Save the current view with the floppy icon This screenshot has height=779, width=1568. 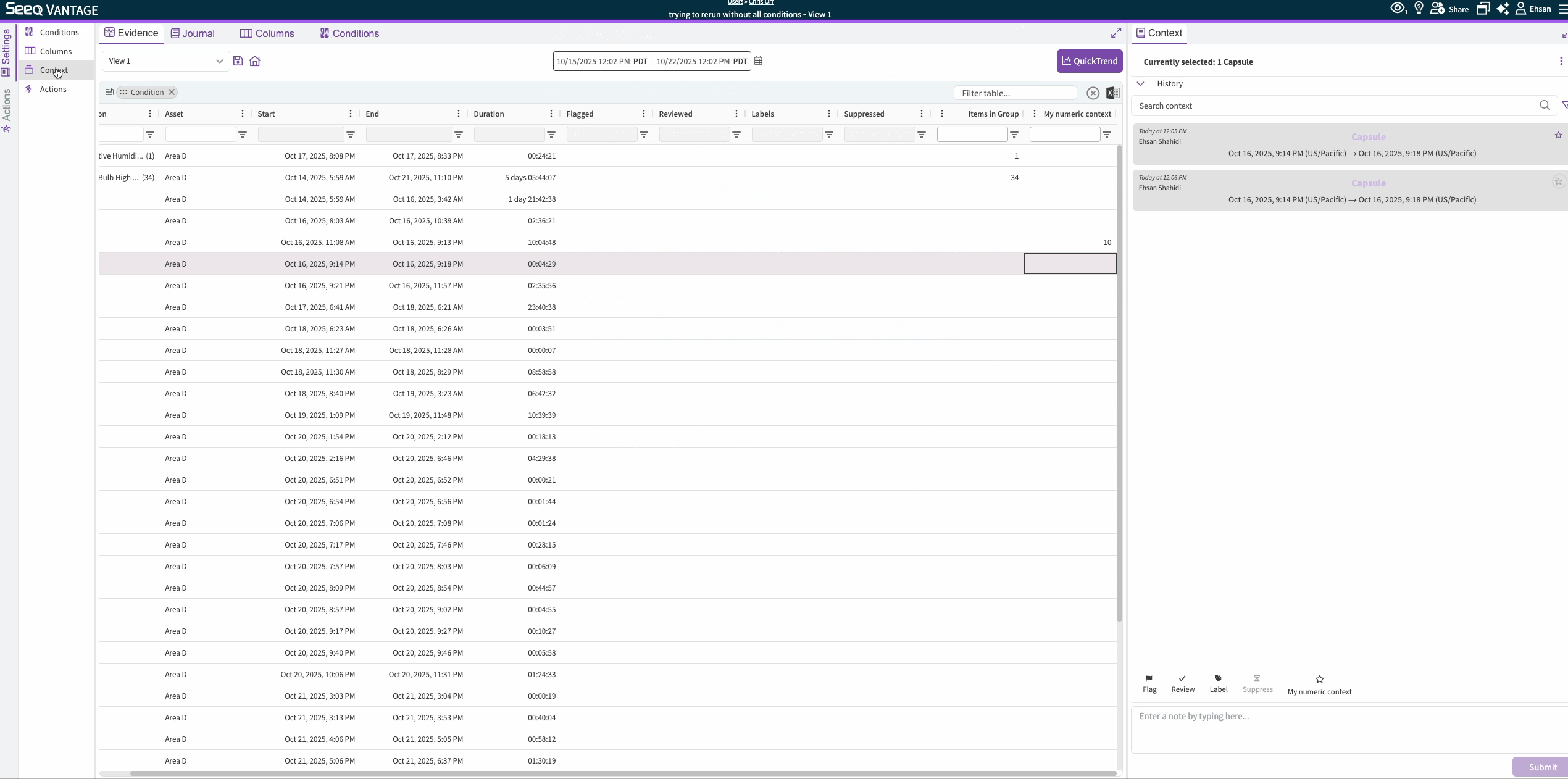click(x=238, y=61)
